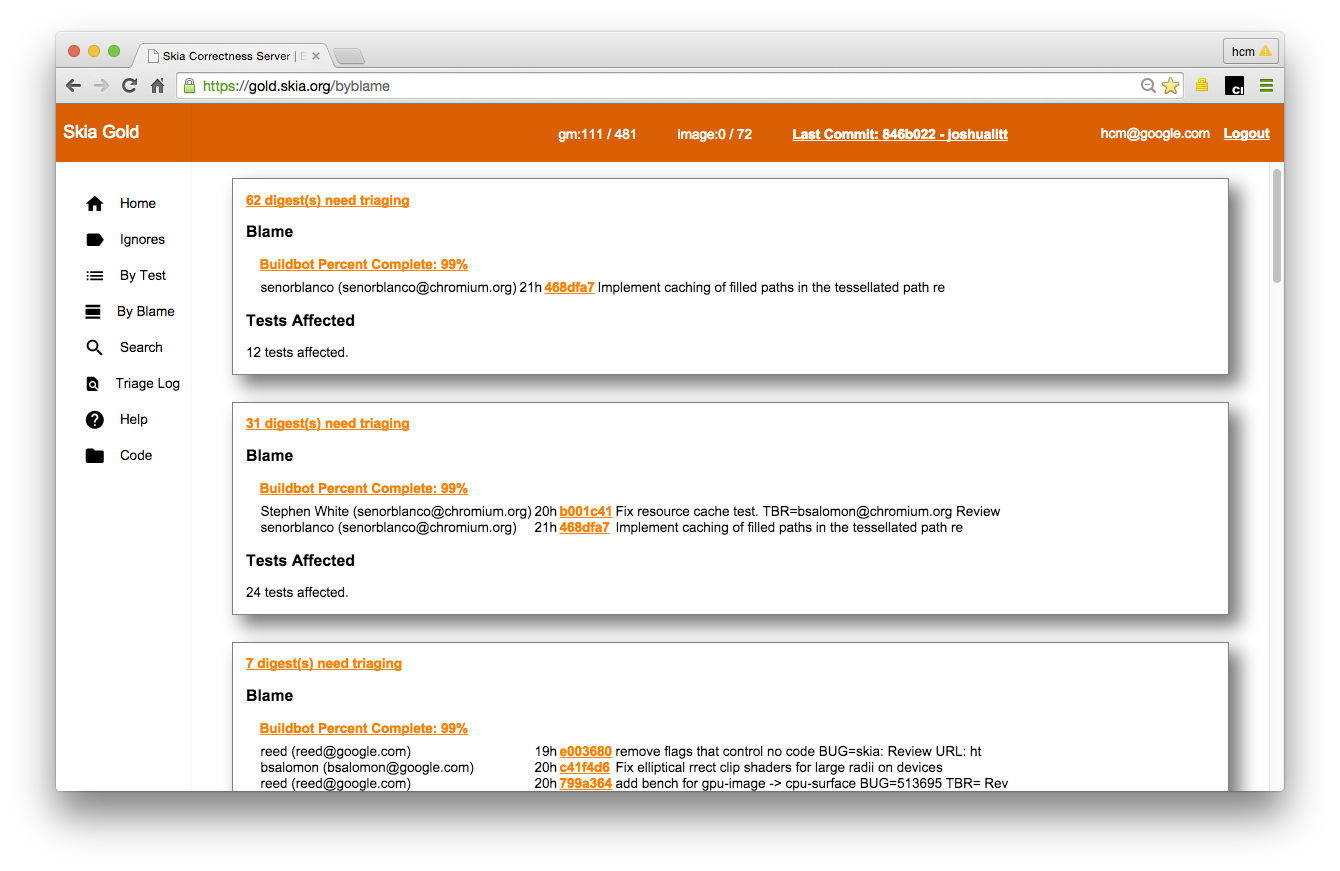Reload the page in browser toolbar
This screenshot has width=1340, height=871.
[x=129, y=86]
